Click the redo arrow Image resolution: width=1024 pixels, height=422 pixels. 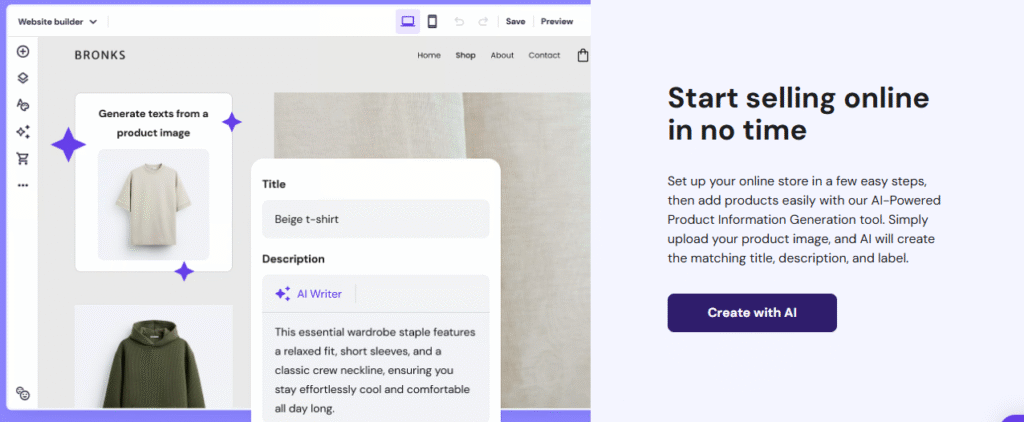[x=483, y=22]
